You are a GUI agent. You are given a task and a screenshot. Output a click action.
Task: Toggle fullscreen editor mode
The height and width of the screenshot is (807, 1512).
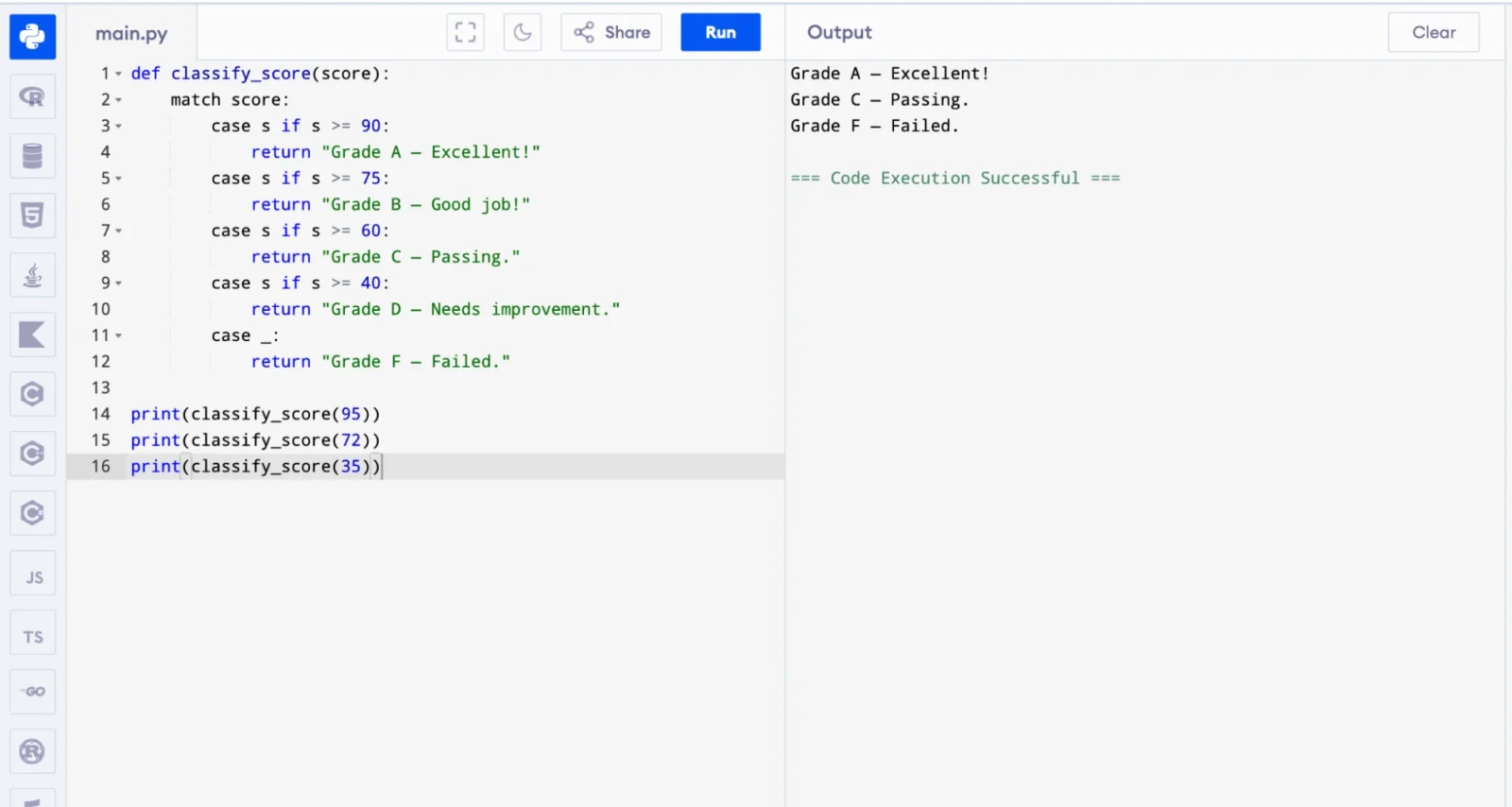point(465,32)
